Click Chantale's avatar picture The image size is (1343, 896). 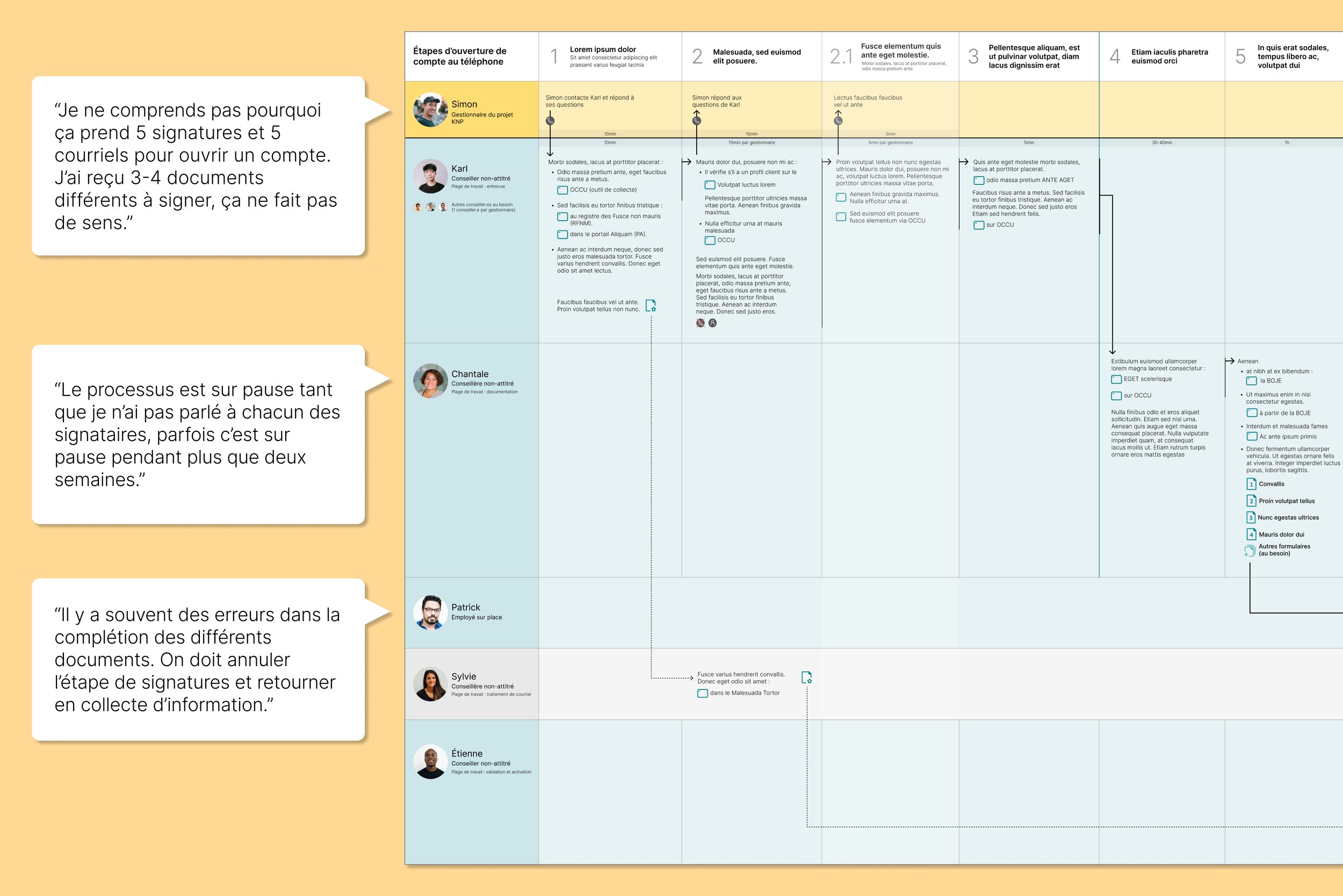(x=430, y=381)
